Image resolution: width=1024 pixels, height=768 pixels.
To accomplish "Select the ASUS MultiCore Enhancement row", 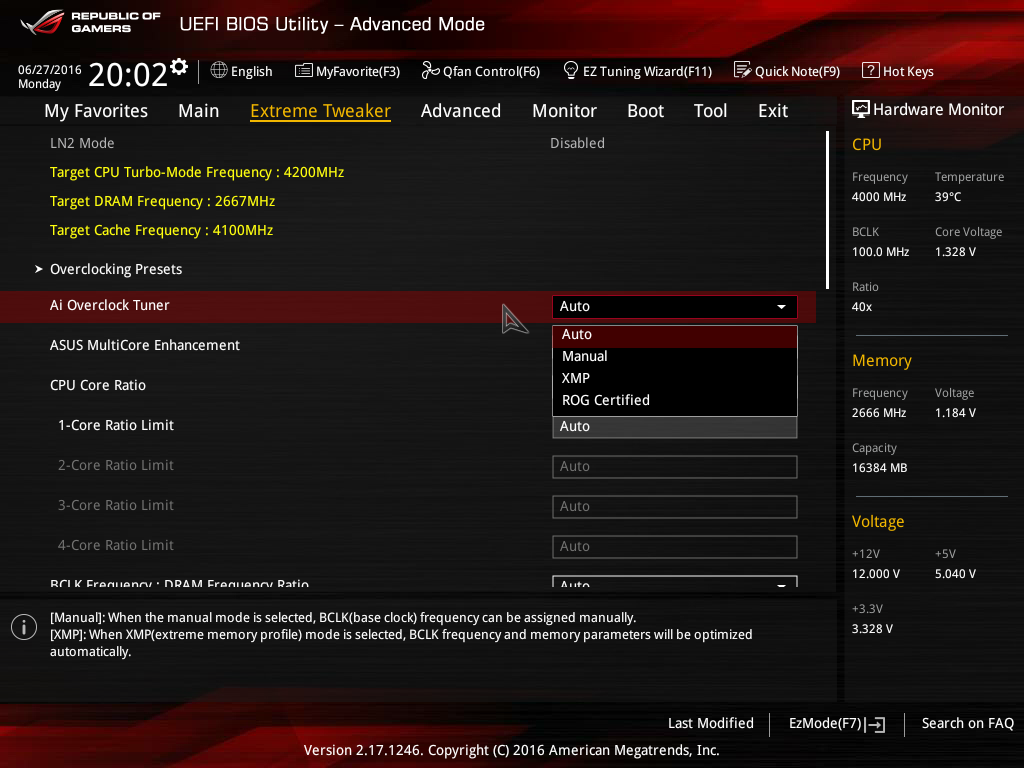I will coord(408,345).
